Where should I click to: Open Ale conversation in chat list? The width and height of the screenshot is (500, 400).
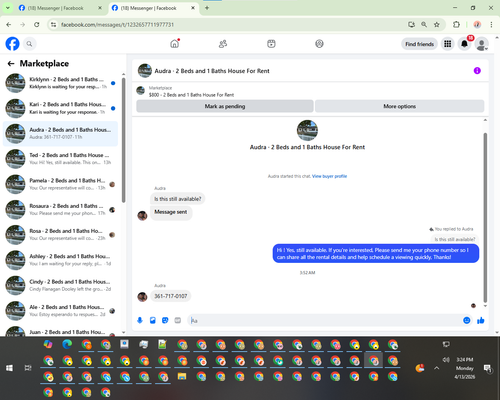tap(60, 311)
